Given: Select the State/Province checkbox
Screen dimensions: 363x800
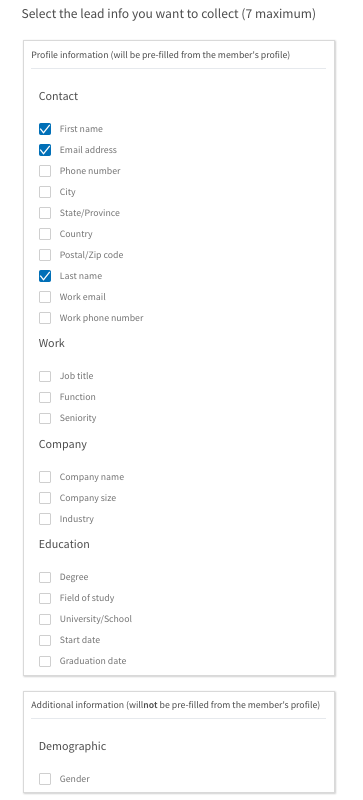Looking at the screenshot, I should [45, 213].
